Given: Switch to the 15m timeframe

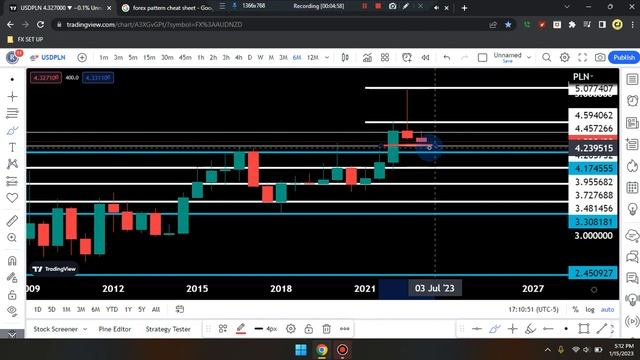Looking at the screenshot, I should [149, 58].
